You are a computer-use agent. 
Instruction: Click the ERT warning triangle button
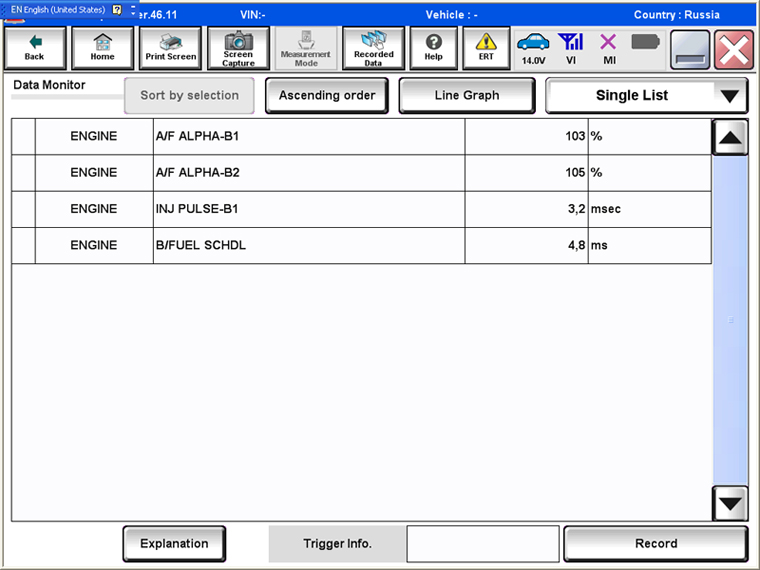[x=486, y=48]
